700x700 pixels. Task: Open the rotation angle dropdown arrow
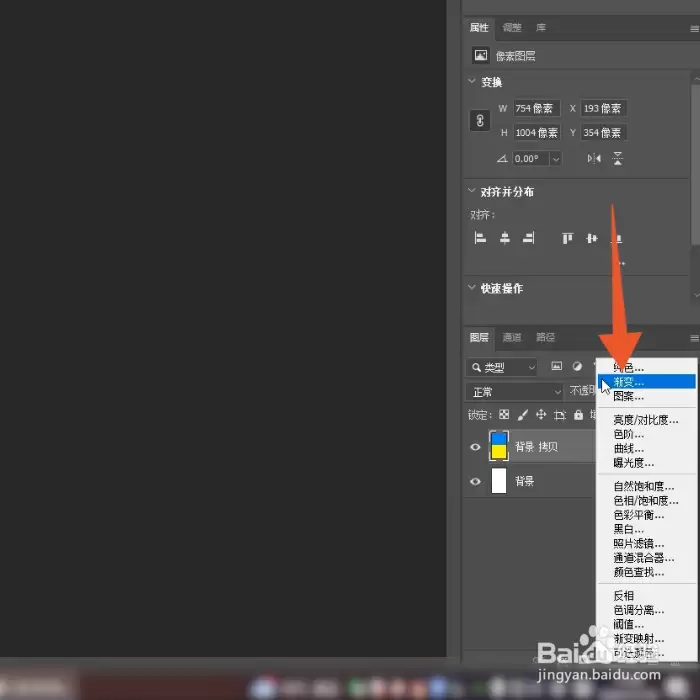pos(556,159)
